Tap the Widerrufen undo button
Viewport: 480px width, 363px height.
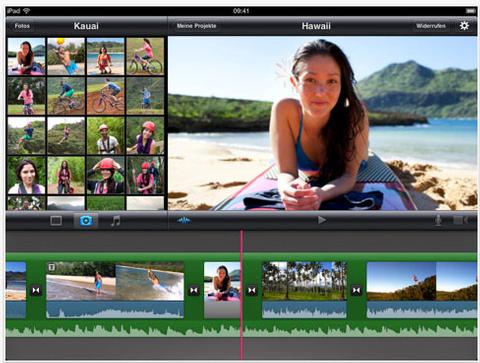point(431,26)
